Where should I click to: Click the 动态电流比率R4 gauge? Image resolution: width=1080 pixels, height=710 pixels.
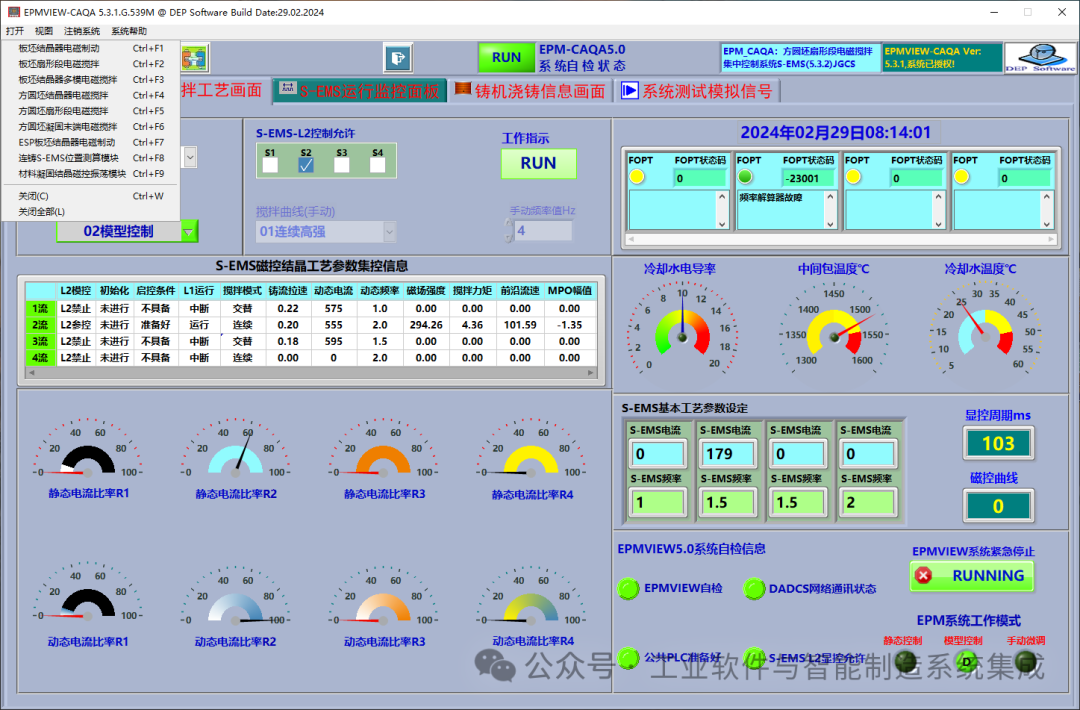[x=531, y=596]
